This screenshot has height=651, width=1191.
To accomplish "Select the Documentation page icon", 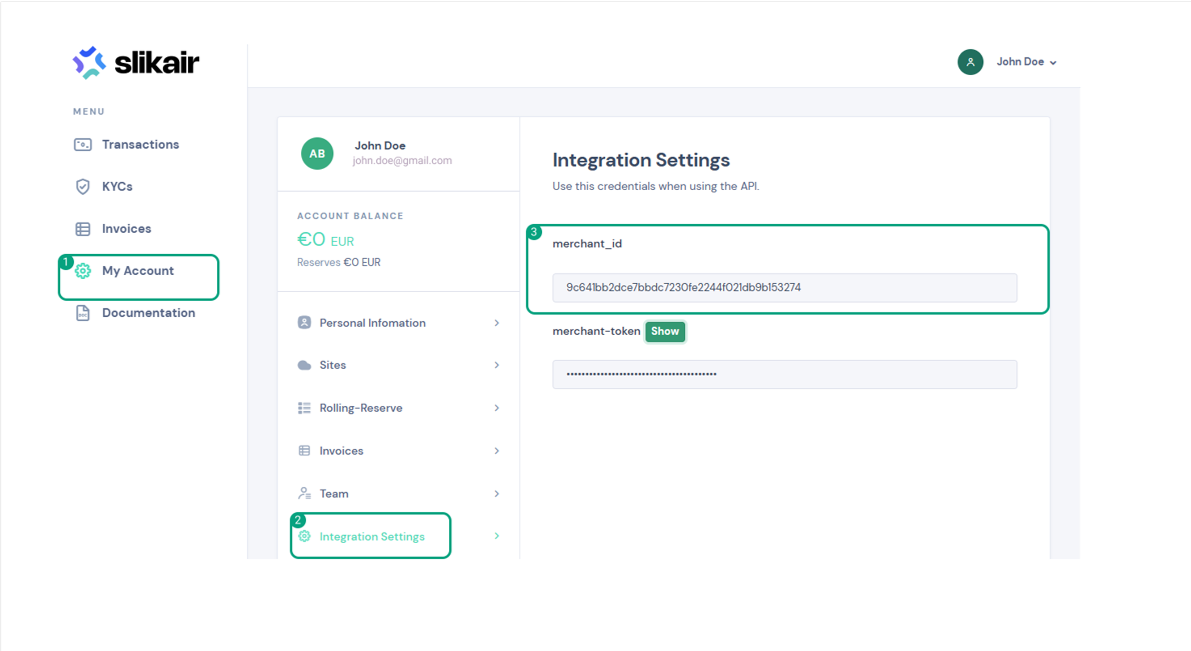I will click(85, 312).
